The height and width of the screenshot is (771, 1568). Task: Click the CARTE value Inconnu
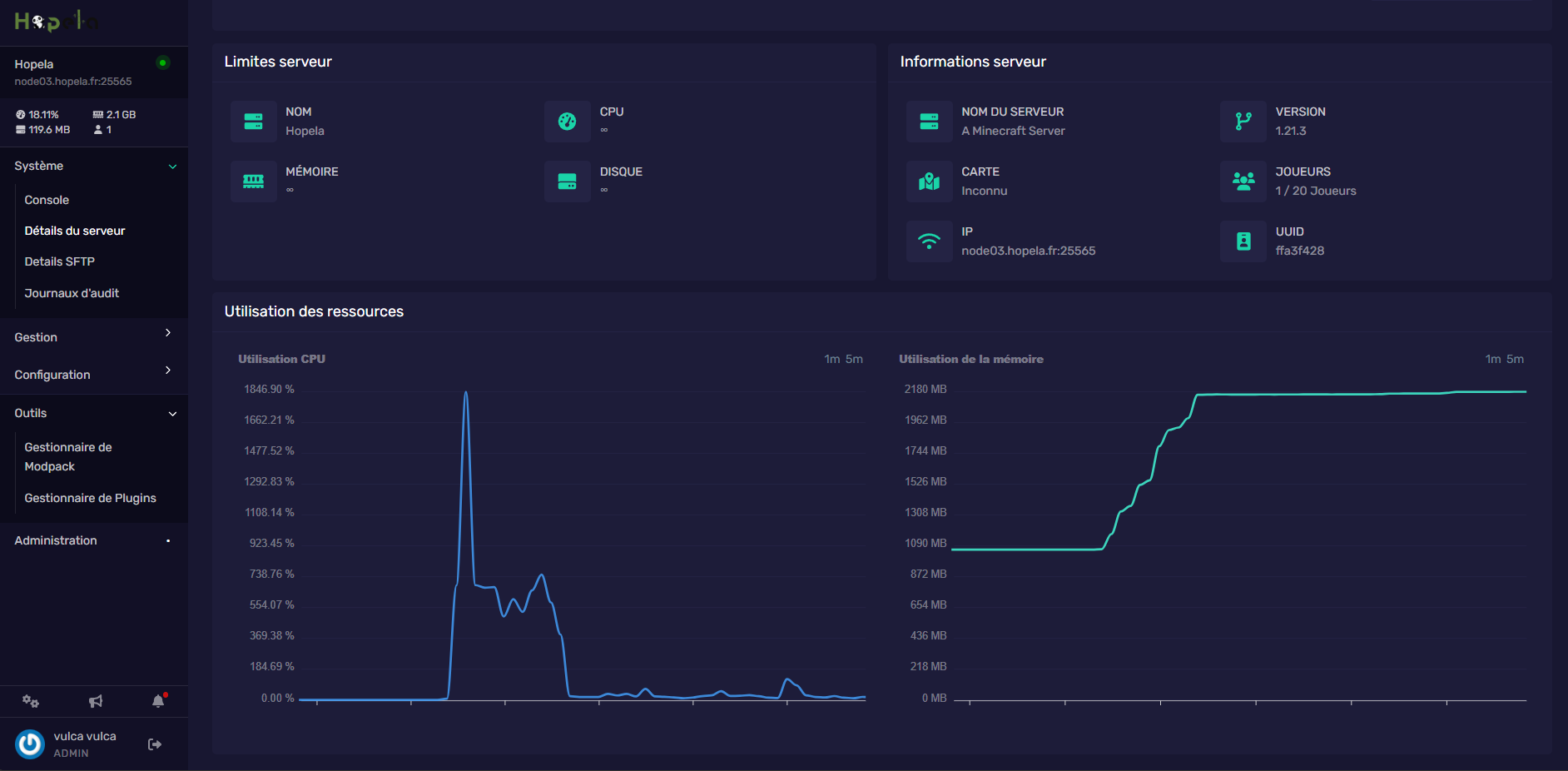pyautogui.click(x=985, y=191)
